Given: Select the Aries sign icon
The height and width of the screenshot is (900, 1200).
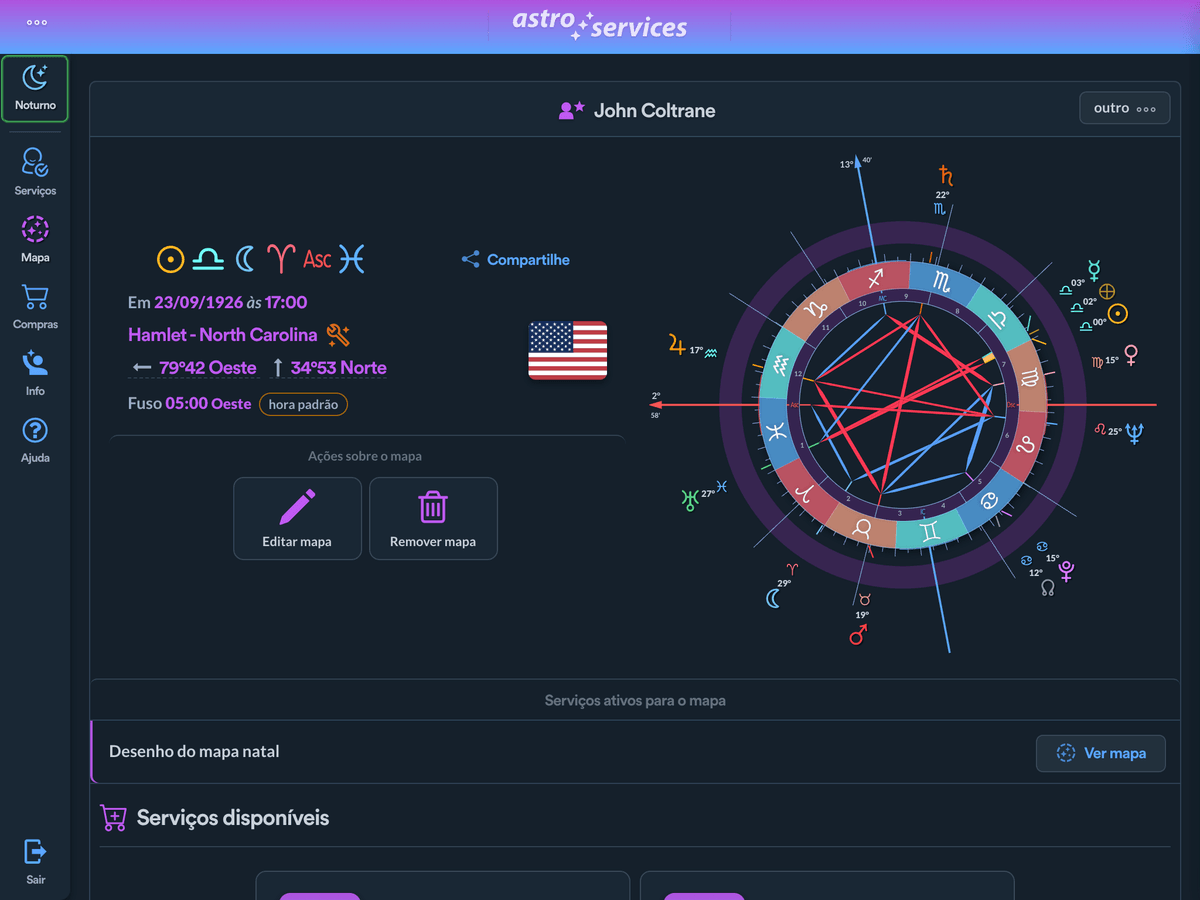Looking at the screenshot, I should pos(281,258).
